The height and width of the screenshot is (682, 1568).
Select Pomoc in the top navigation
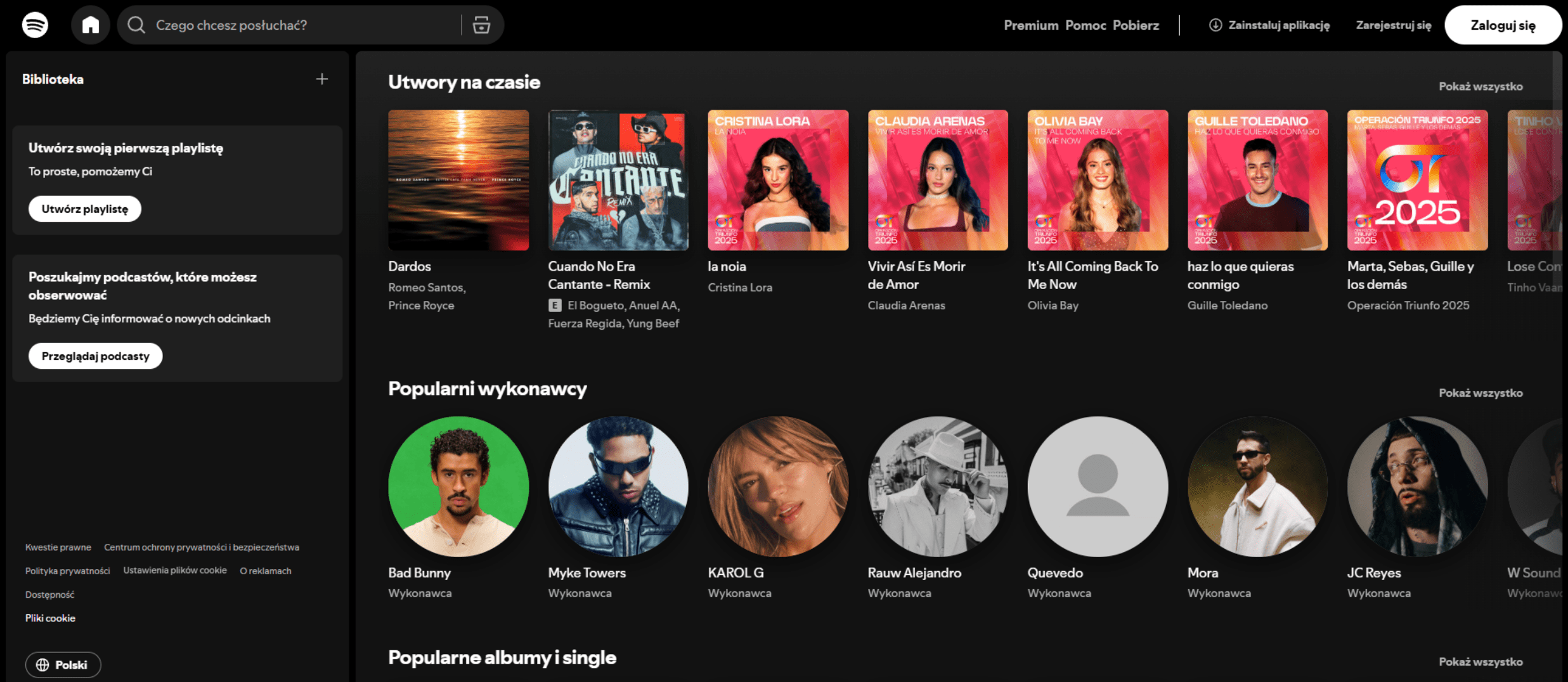point(1085,25)
